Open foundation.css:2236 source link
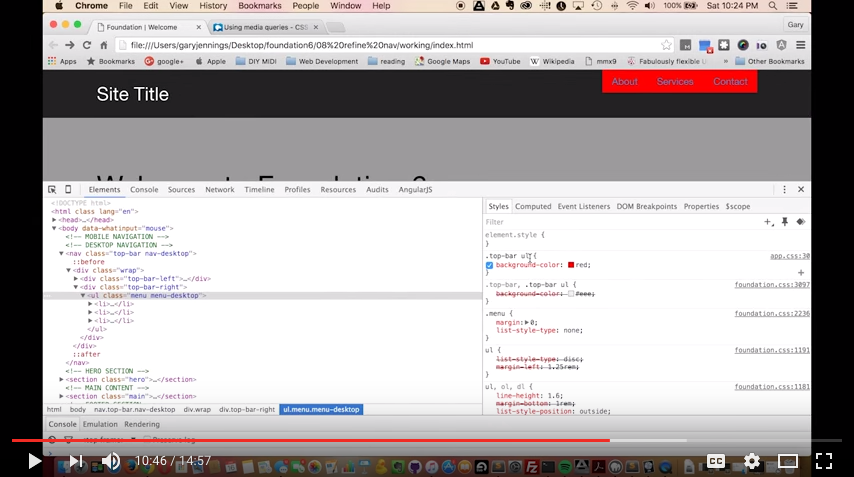Viewport: 854px width, 477px height. 772,314
